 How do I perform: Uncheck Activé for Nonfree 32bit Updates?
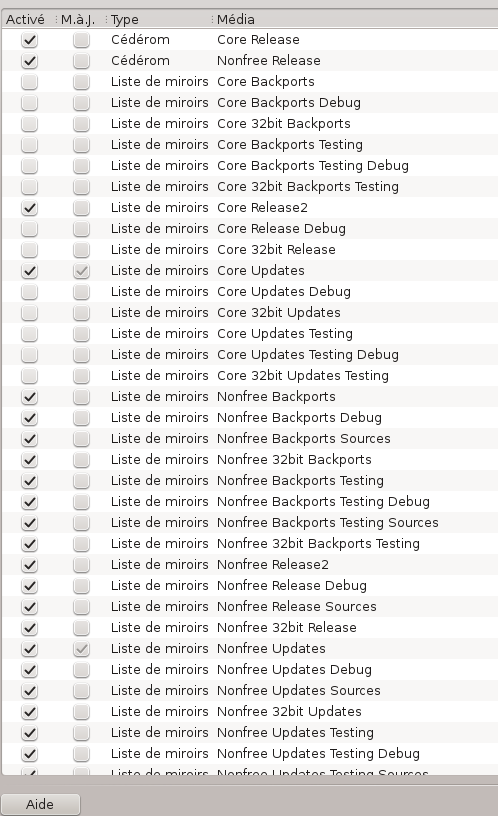coord(30,711)
